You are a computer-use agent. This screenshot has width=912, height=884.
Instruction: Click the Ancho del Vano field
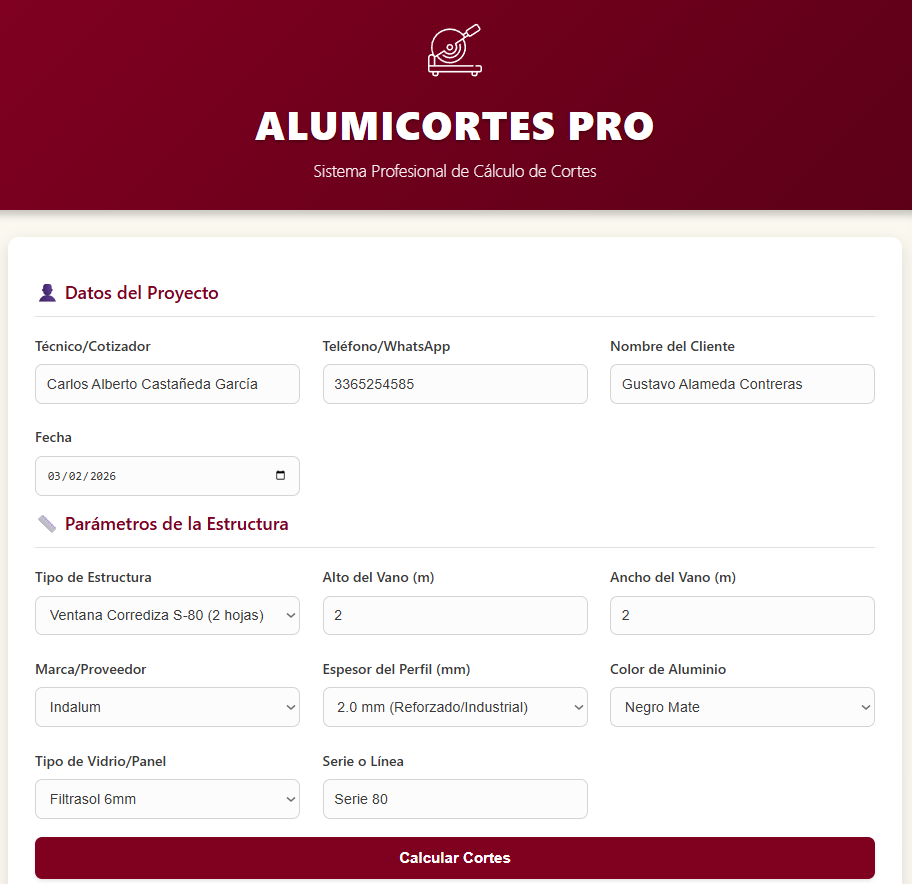coord(742,615)
